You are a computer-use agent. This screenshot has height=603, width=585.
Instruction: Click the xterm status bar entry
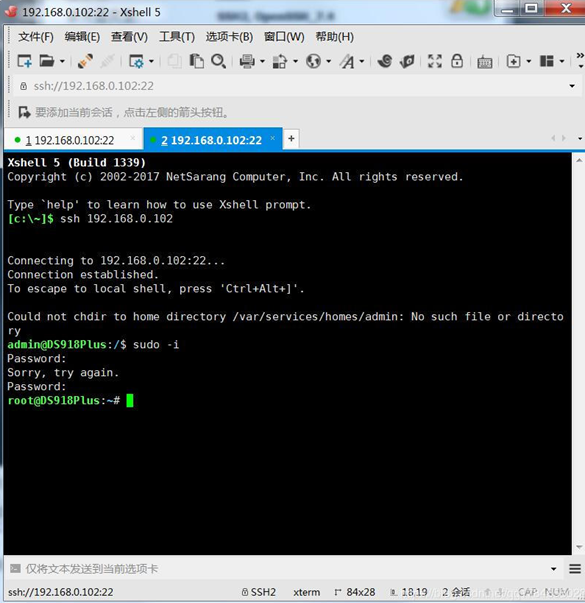click(307, 592)
